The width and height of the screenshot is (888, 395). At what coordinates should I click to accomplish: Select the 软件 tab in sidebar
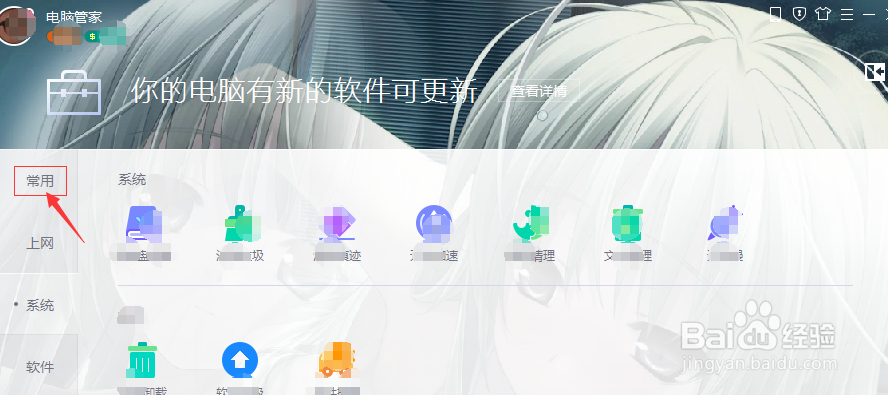pyautogui.click(x=40, y=367)
